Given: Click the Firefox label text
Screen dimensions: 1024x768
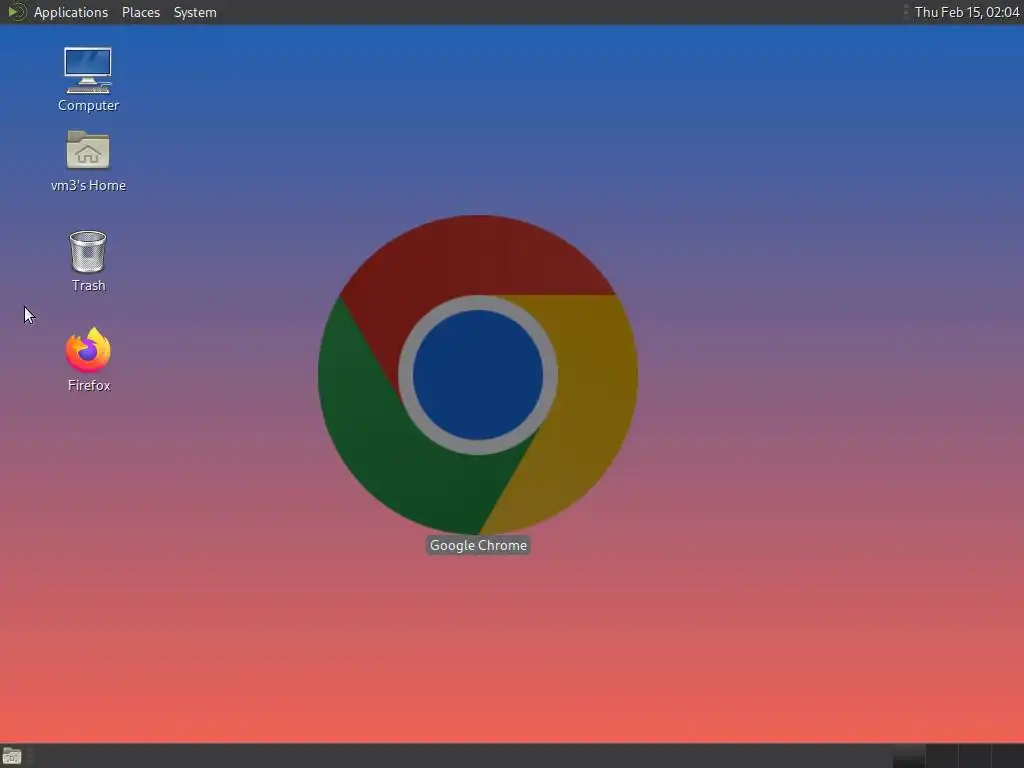Looking at the screenshot, I should tap(89, 385).
